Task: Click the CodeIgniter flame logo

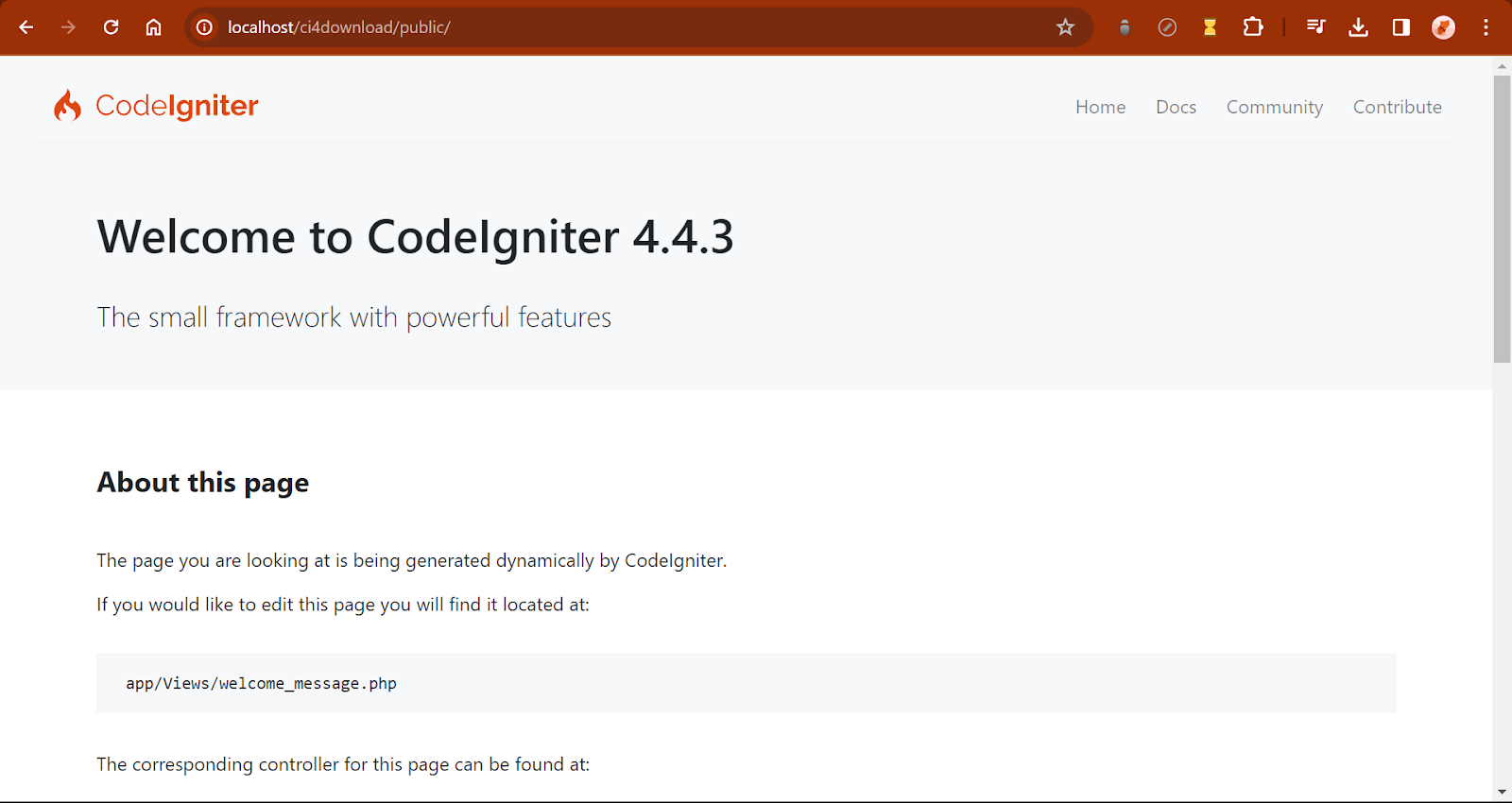Action: pyautogui.click(x=67, y=106)
